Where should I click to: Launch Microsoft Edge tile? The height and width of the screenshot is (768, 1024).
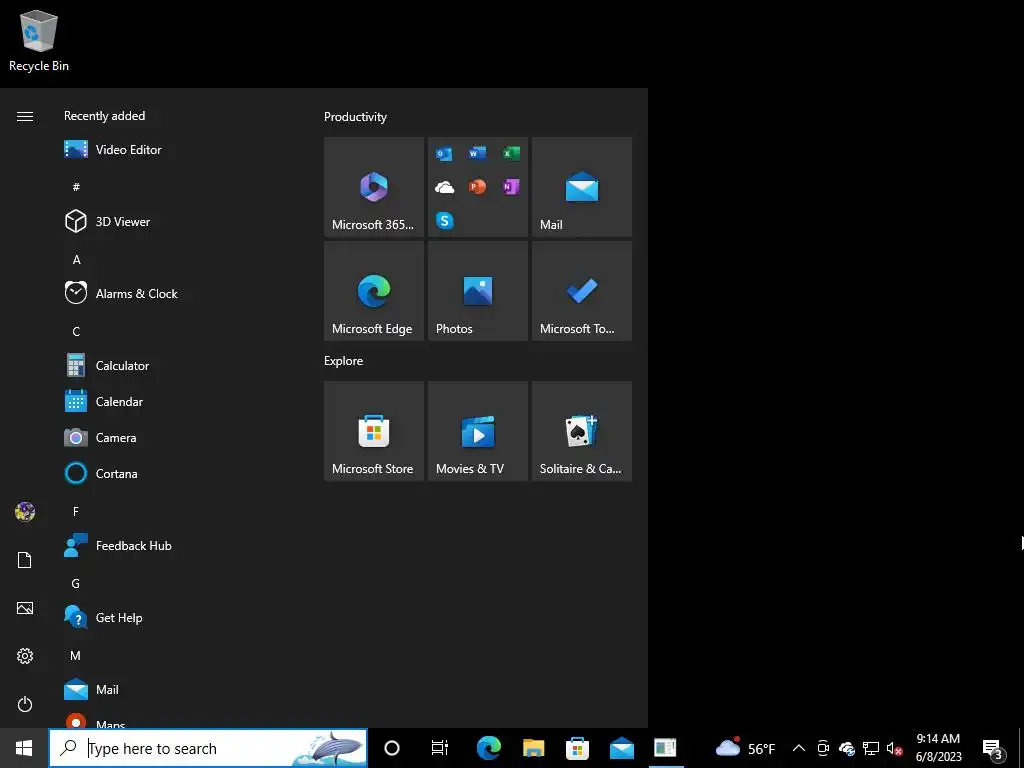click(374, 291)
